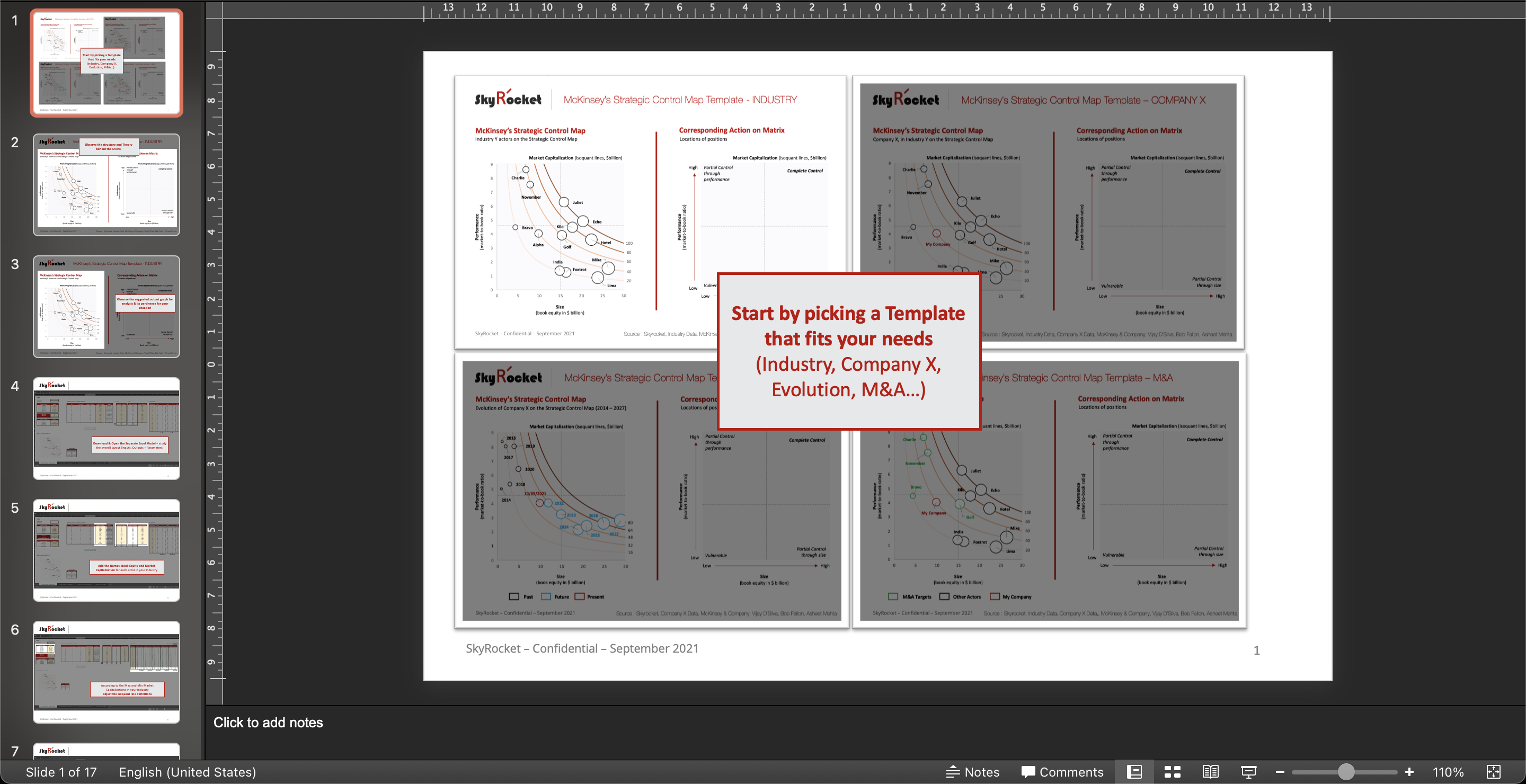The height and width of the screenshot is (784, 1526).
Task: Select slide 3 thumbnail
Action: 107,307
